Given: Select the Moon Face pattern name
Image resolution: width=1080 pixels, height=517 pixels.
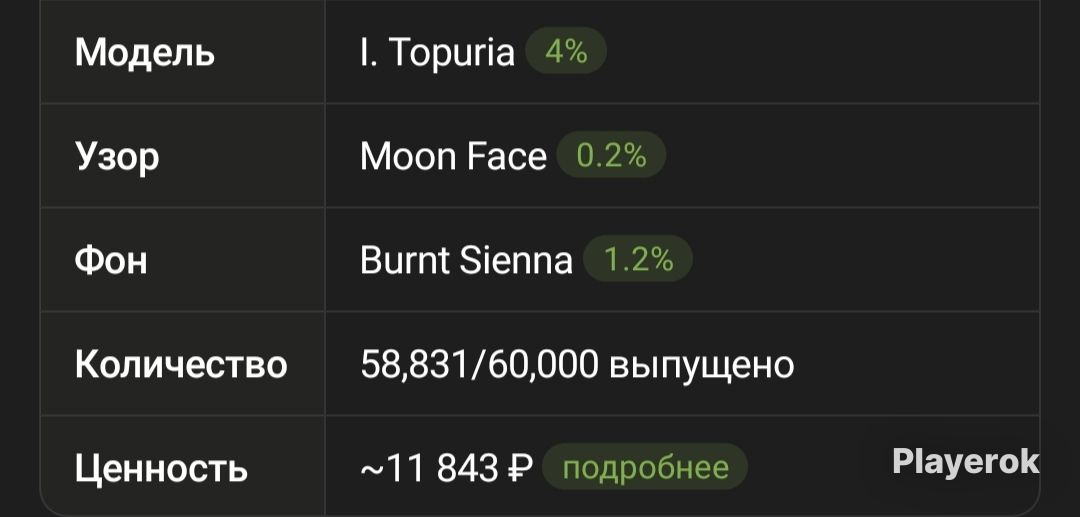Looking at the screenshot, I should coord(453,156).
